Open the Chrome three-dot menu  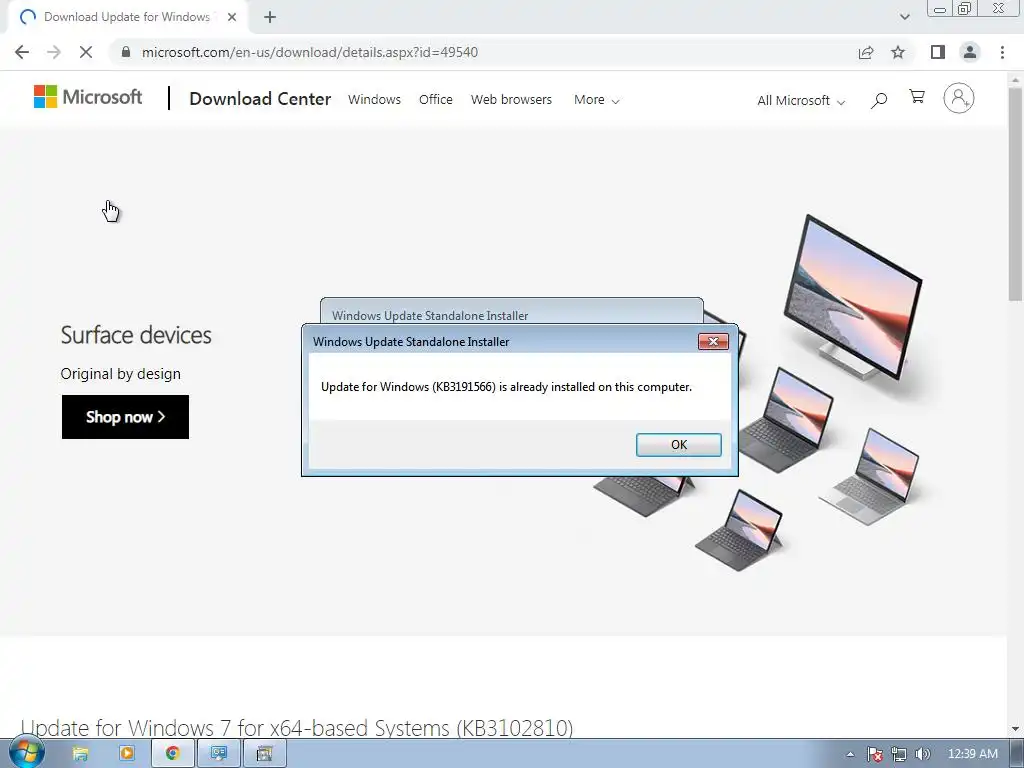tap(1002, 52)
